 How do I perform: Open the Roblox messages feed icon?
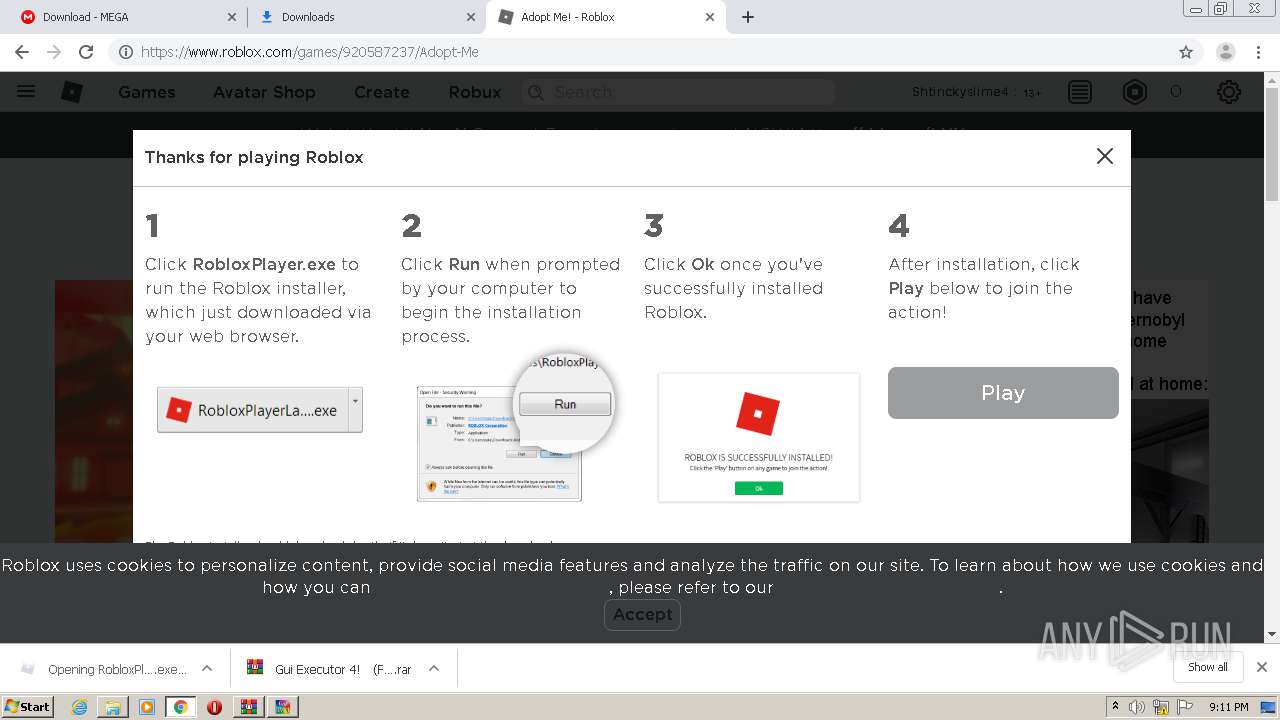(x=1080, y=92)
